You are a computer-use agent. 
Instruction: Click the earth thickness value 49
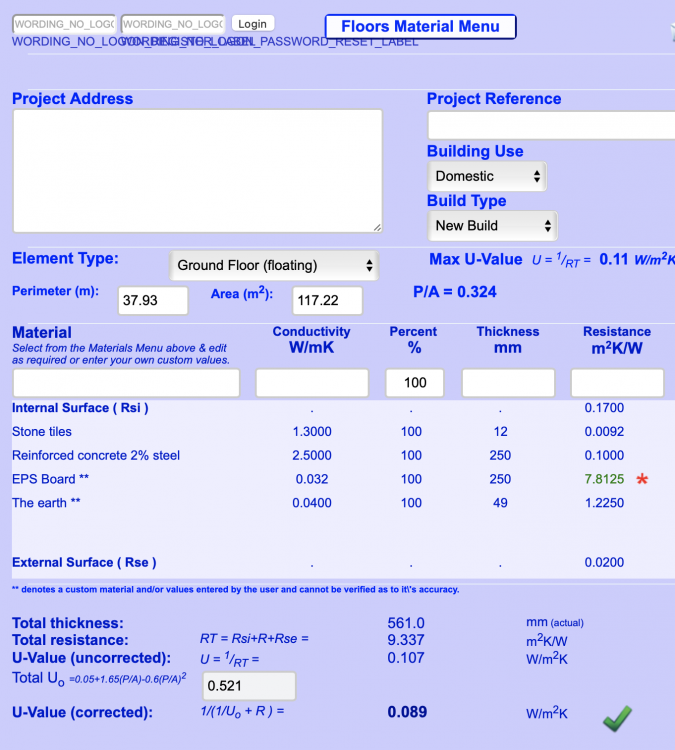click(500, 503)
